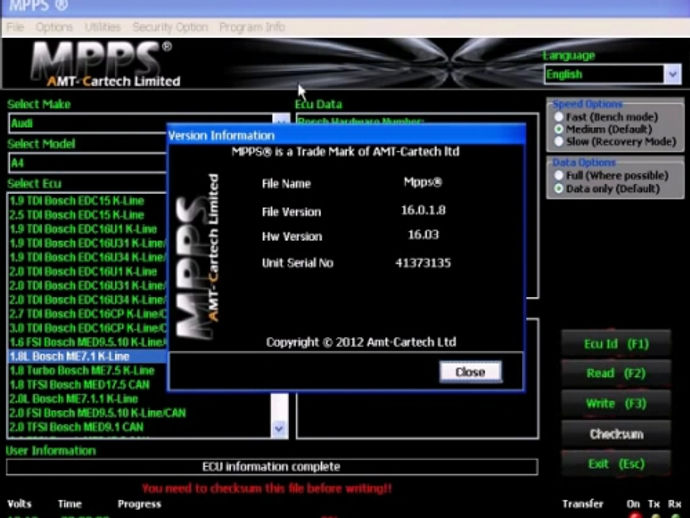Click the ECU list scroll down arrow
This screenshot has width=690, height=518.
[279, 428]
